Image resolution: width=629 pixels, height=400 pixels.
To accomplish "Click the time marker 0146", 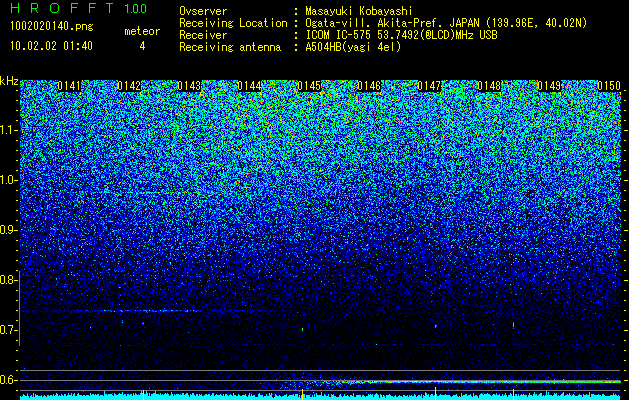I will point(369,86).
